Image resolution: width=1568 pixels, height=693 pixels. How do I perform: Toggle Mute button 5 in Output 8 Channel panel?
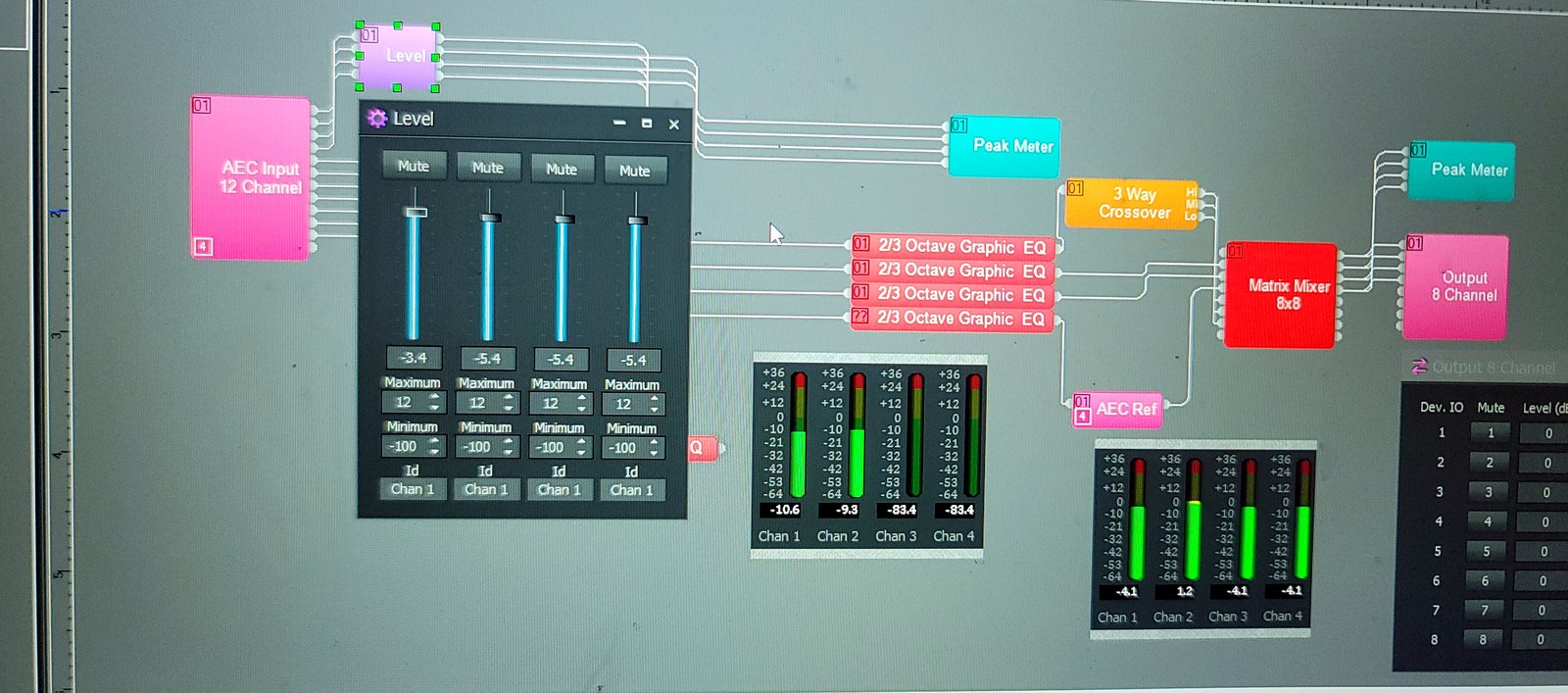[x=1486, y=551]
